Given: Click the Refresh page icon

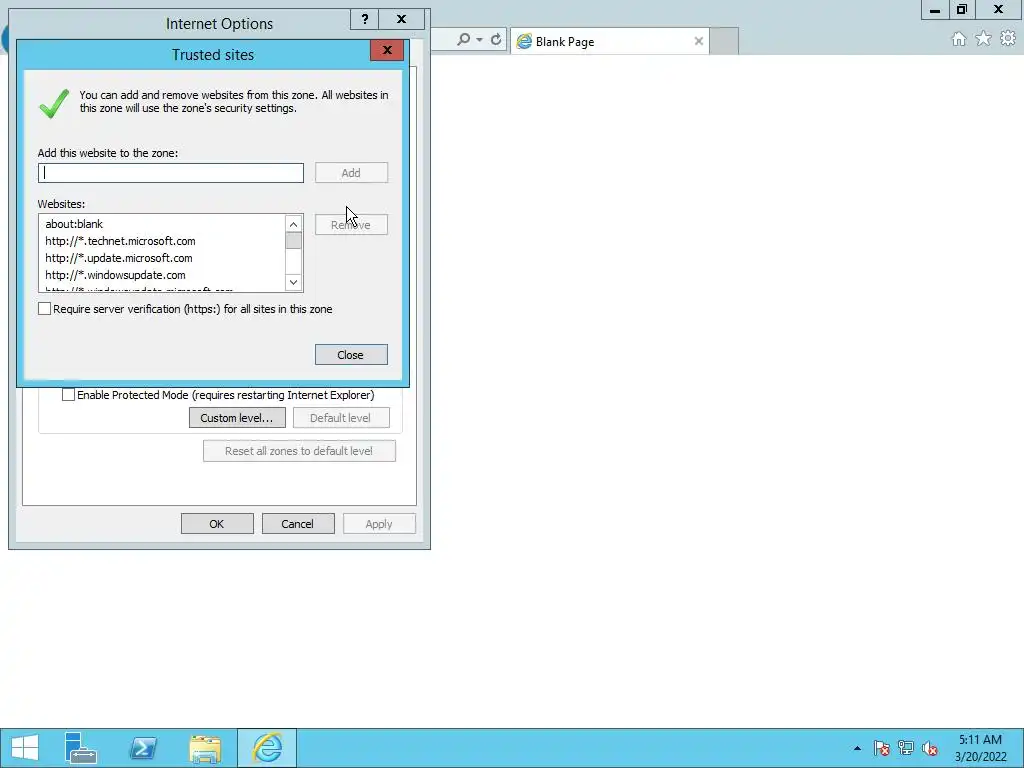Looking at the screenshot, I should tap(496, 40).
